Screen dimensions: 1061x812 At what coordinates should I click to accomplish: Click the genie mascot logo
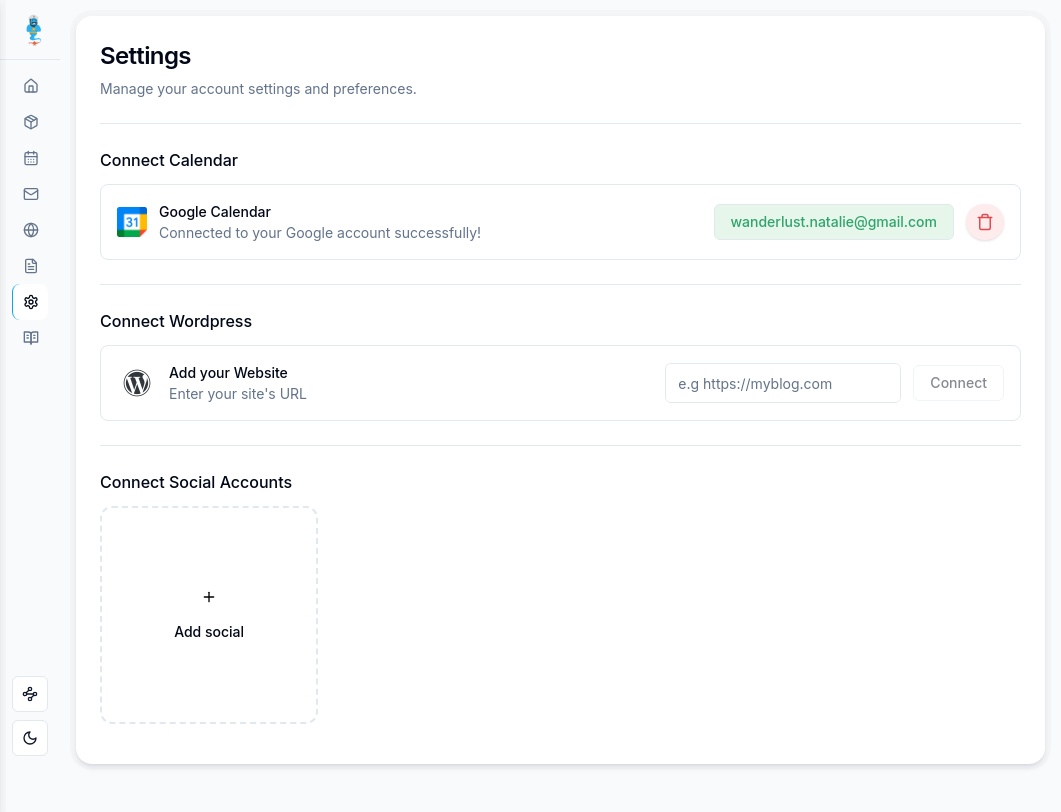click(x=35, y=30)
